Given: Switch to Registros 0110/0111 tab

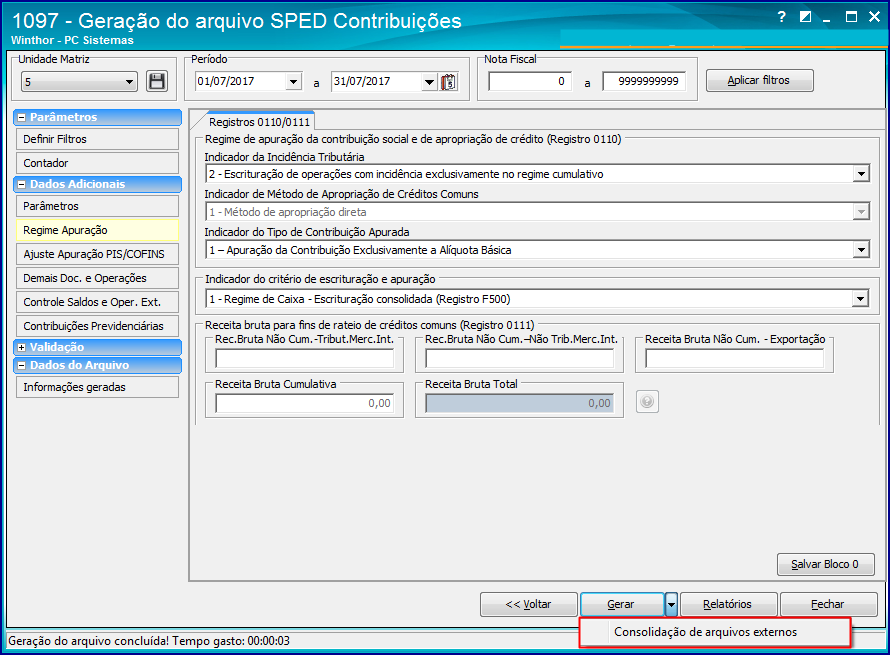Looking at the screenshot, I should point(259,122).
